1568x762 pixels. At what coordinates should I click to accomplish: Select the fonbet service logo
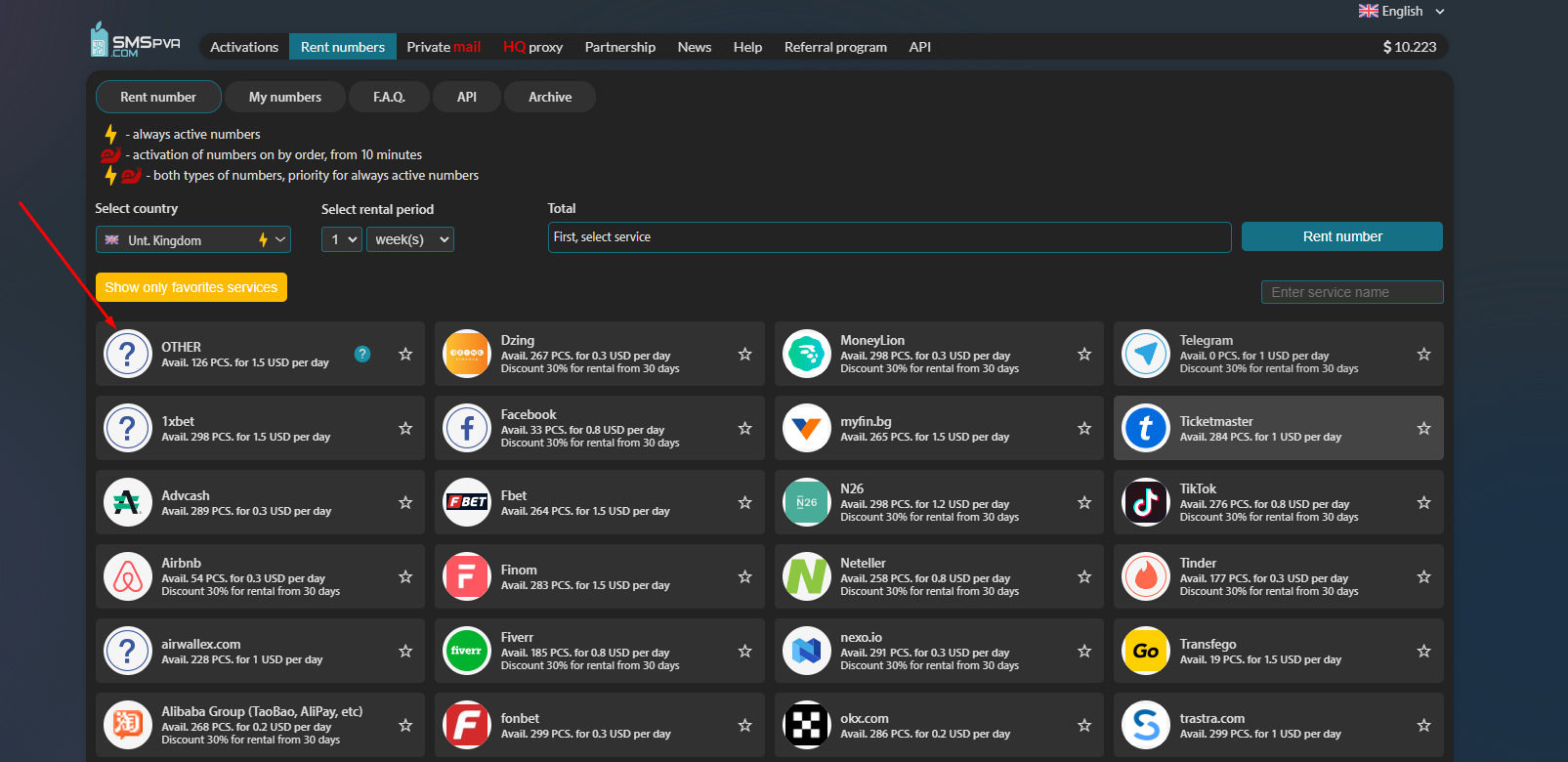(467, 725)
